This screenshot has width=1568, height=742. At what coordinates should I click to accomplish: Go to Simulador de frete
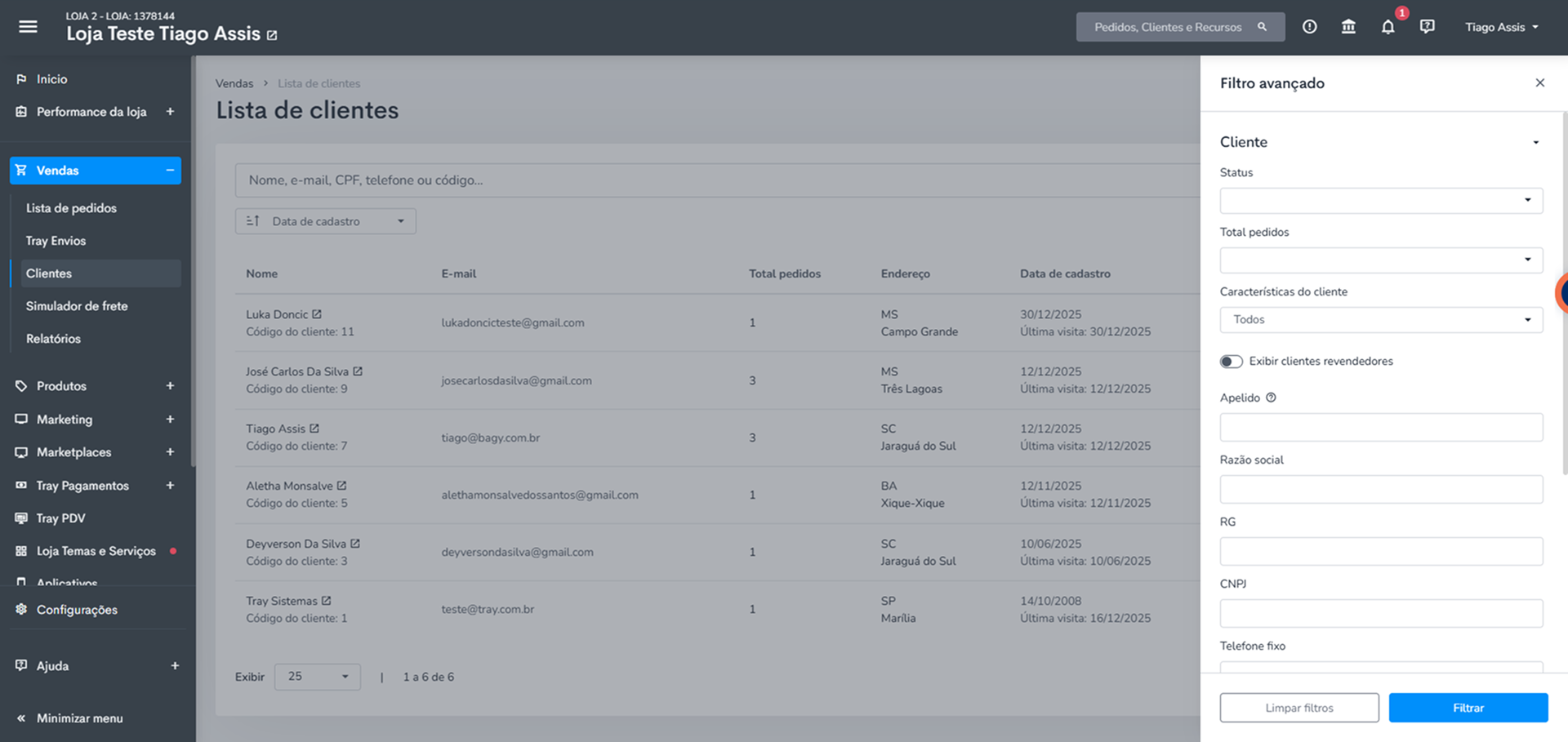tap(77, 306)
